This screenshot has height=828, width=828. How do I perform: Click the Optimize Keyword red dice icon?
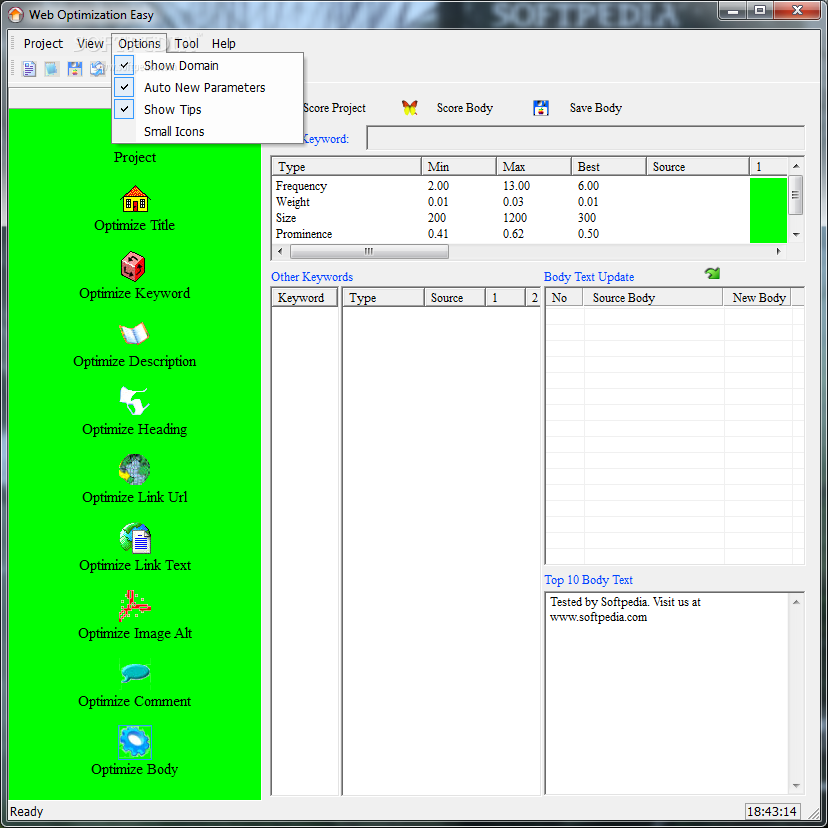133,267
